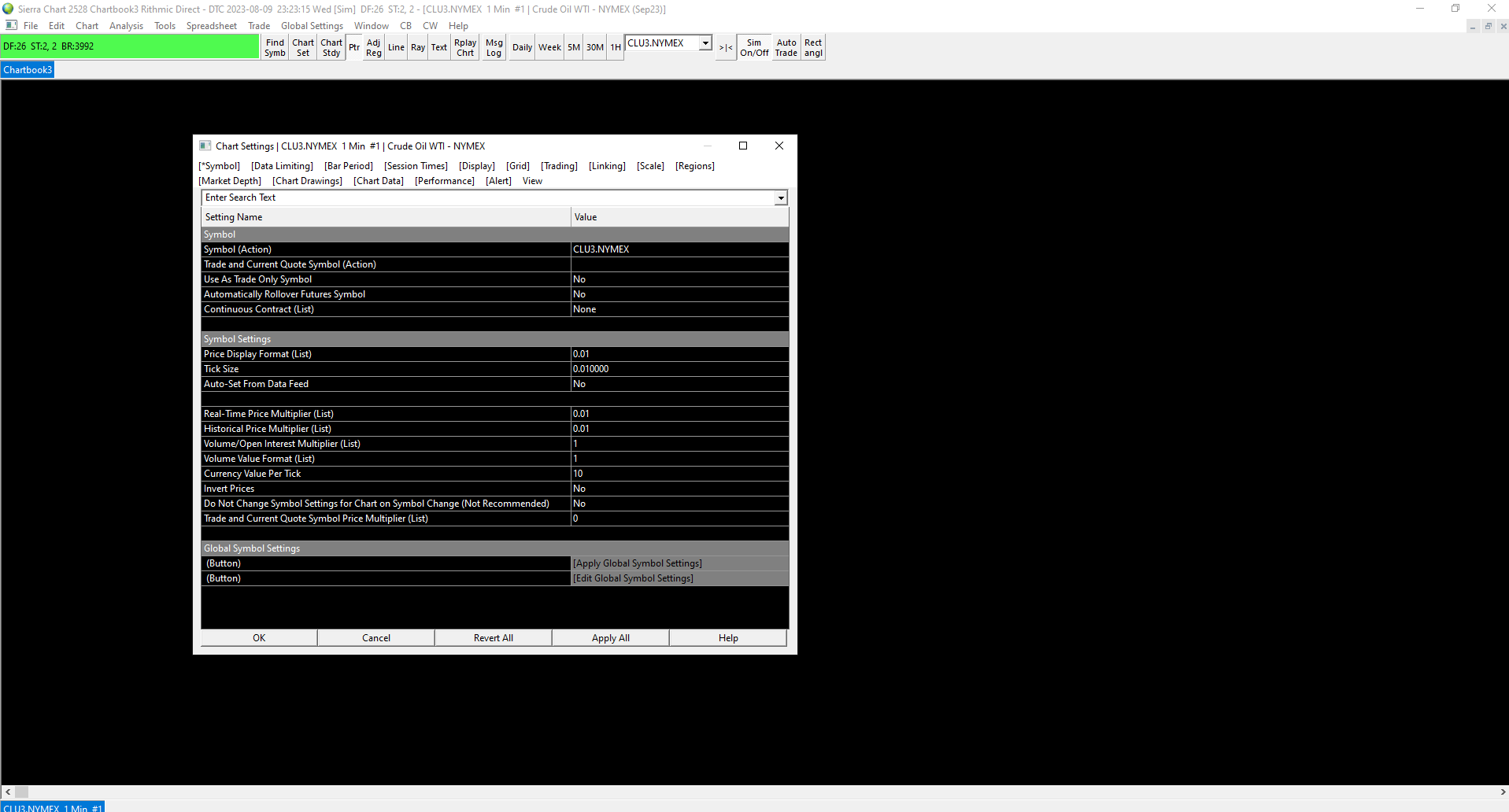
Task: Select the Symbol (Action) value CLU3.NYMEX
Action: [x=680, y=249]
